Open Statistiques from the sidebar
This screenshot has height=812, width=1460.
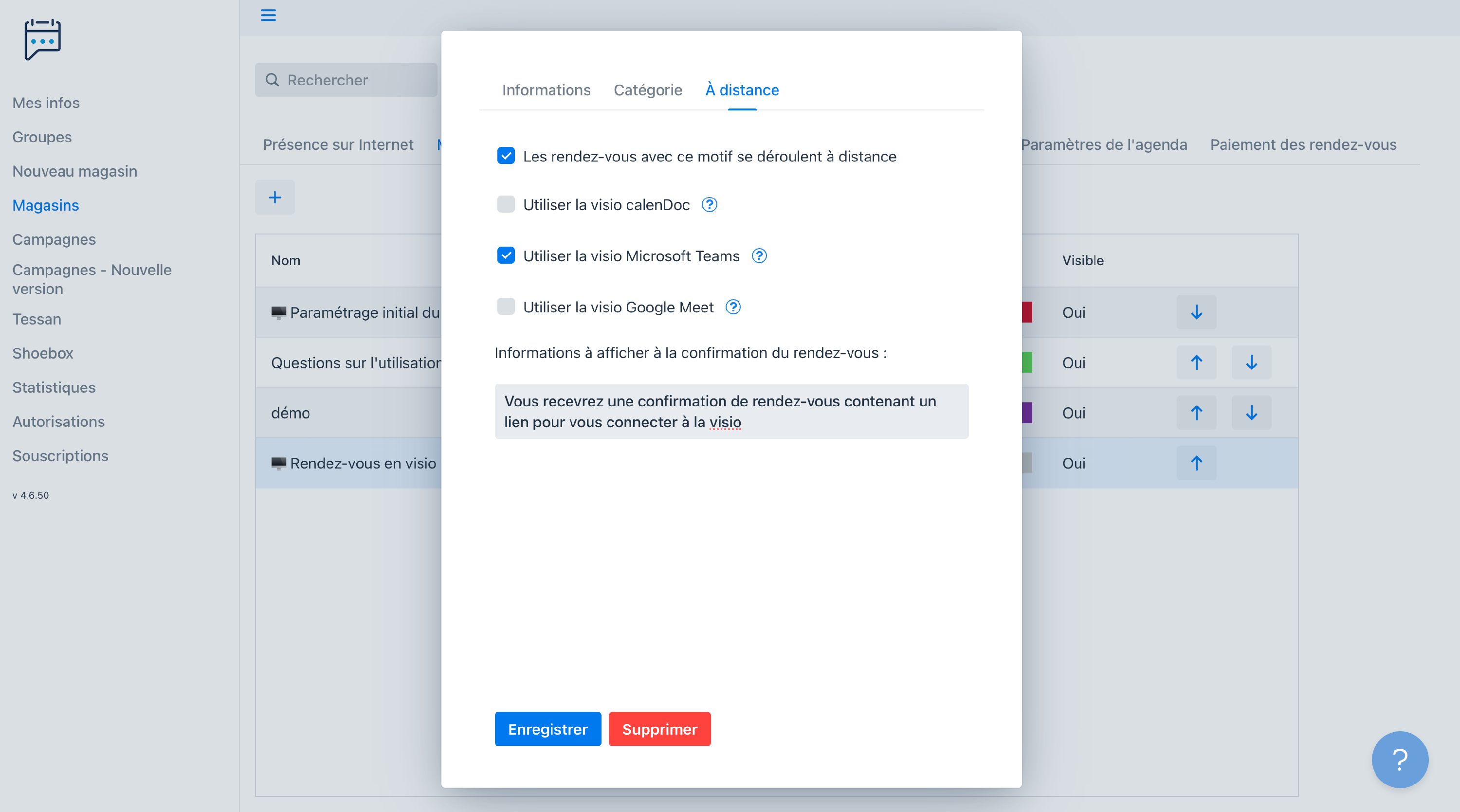click(x=53, y=387)
